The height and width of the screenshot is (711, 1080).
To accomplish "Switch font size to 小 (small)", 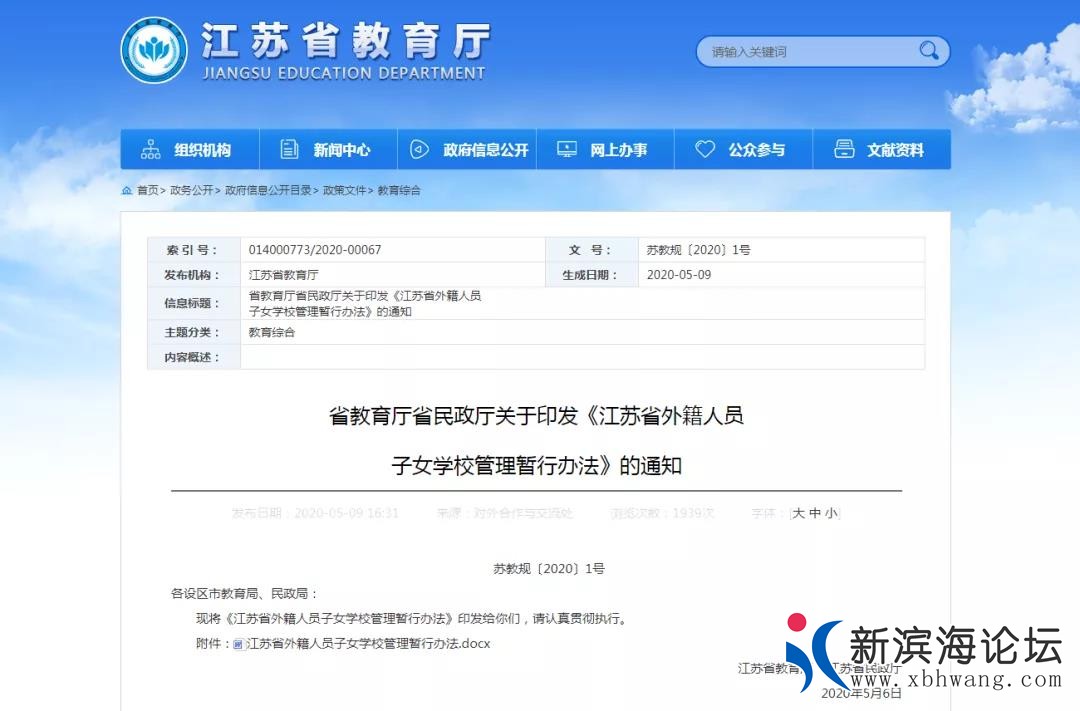I will (830, 513).
